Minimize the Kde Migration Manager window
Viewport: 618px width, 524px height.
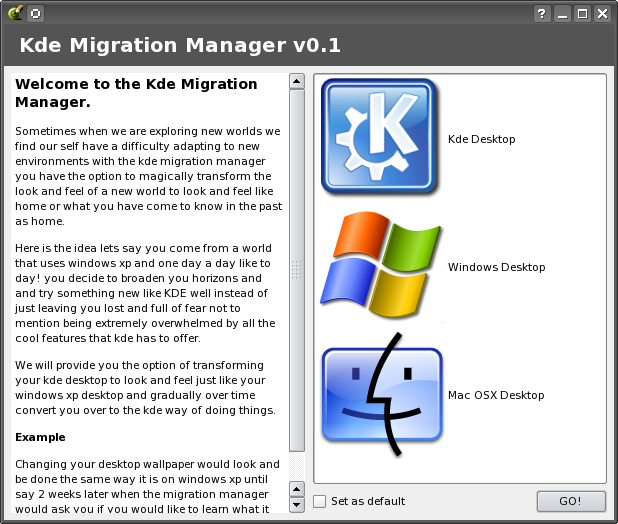coord(562,14)
